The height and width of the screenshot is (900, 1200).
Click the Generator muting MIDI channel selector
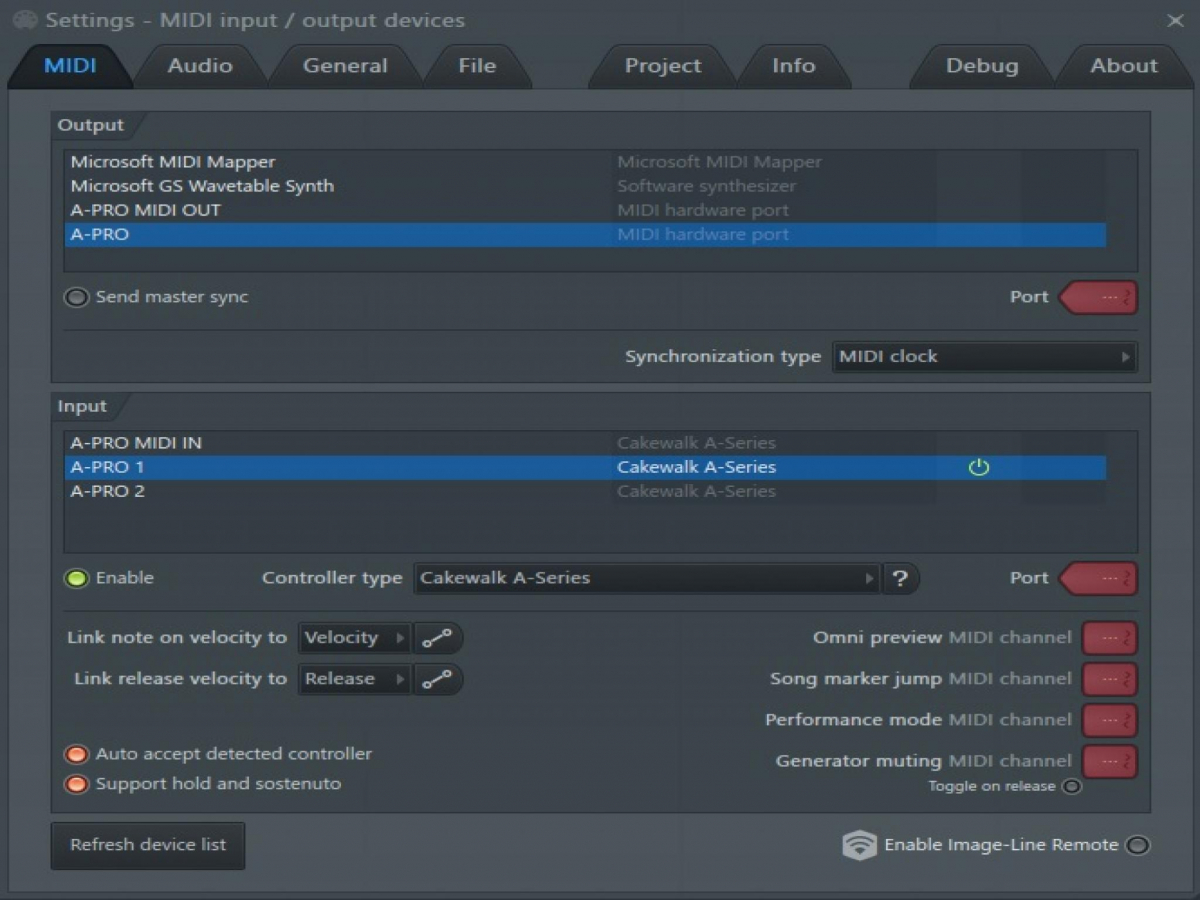1109,761
